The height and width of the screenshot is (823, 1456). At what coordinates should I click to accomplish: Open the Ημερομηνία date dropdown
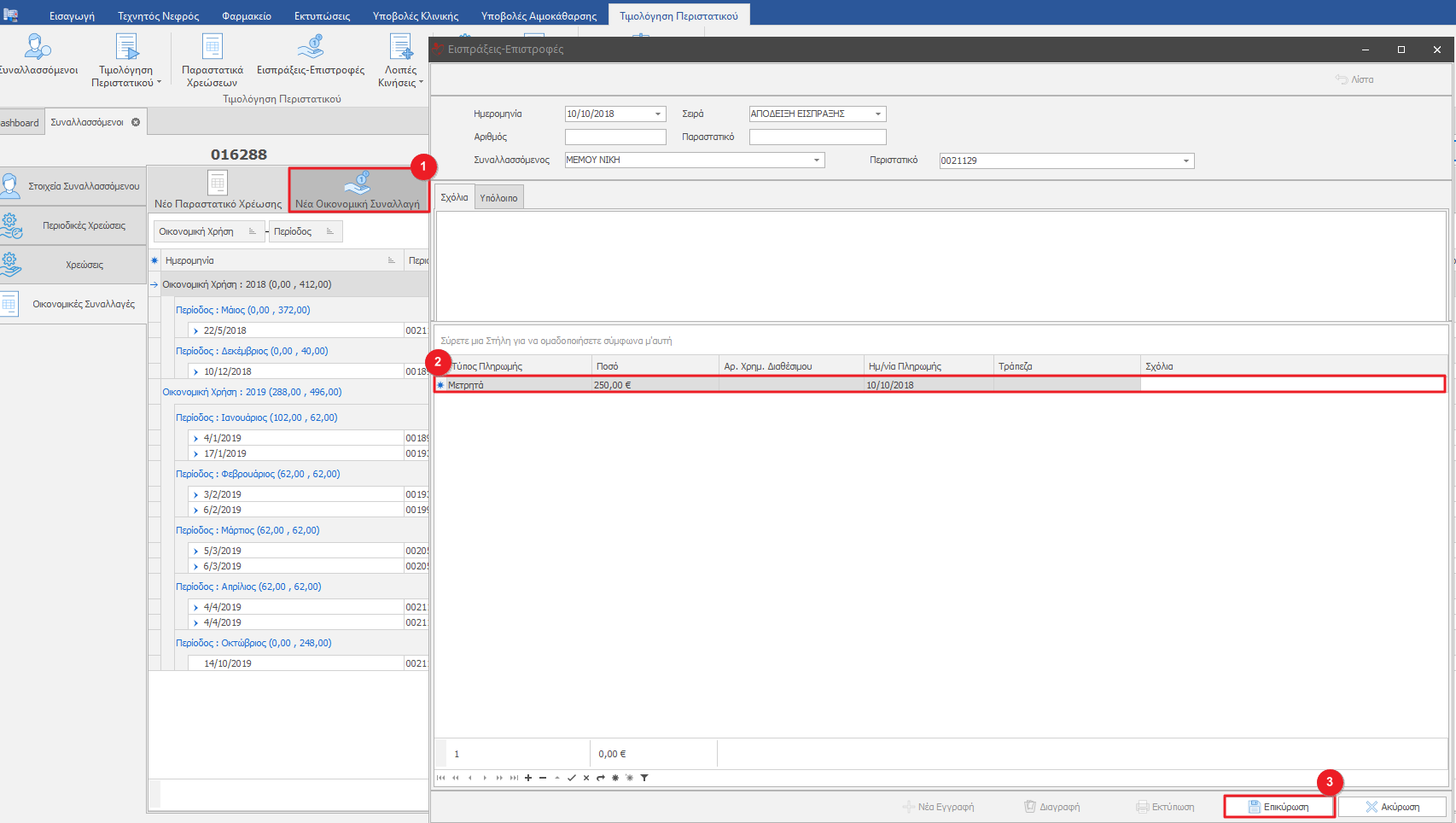click(658, 114)
